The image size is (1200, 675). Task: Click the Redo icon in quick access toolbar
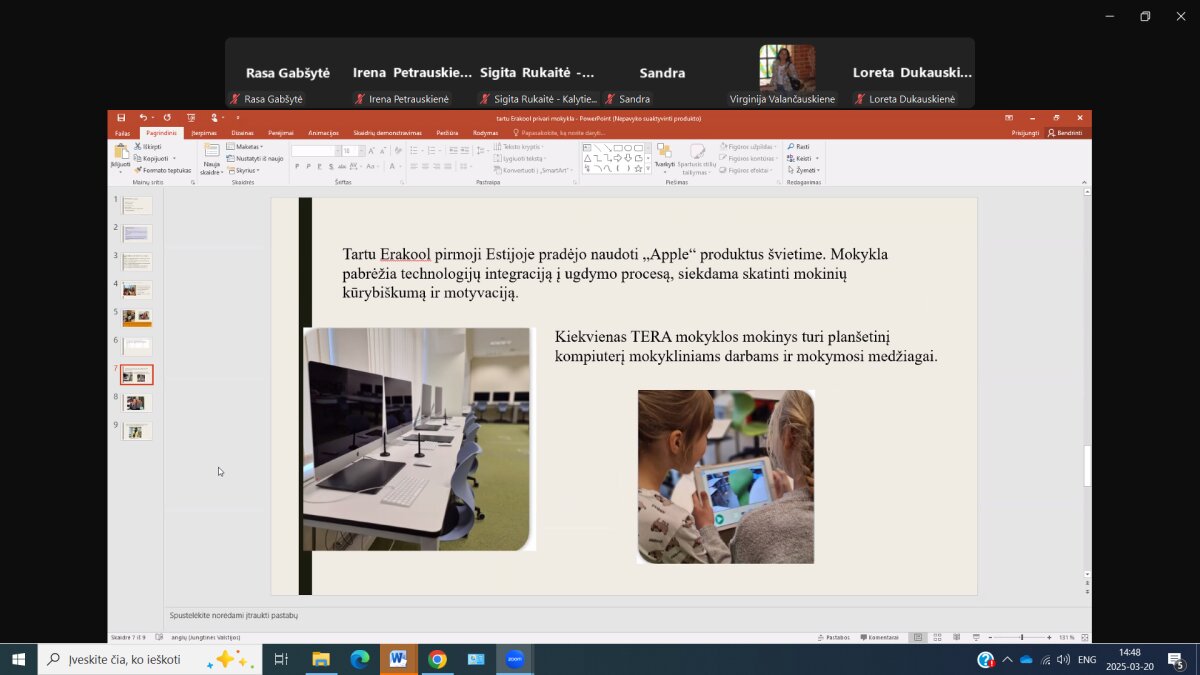(167, 118)
